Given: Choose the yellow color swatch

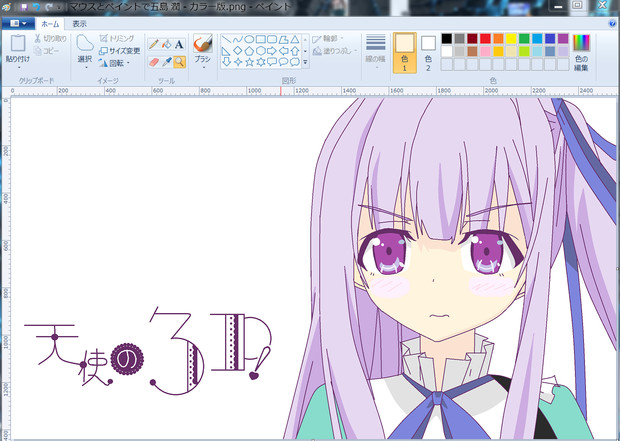Looking at the screenshot, I should click(x=511, y=38).
